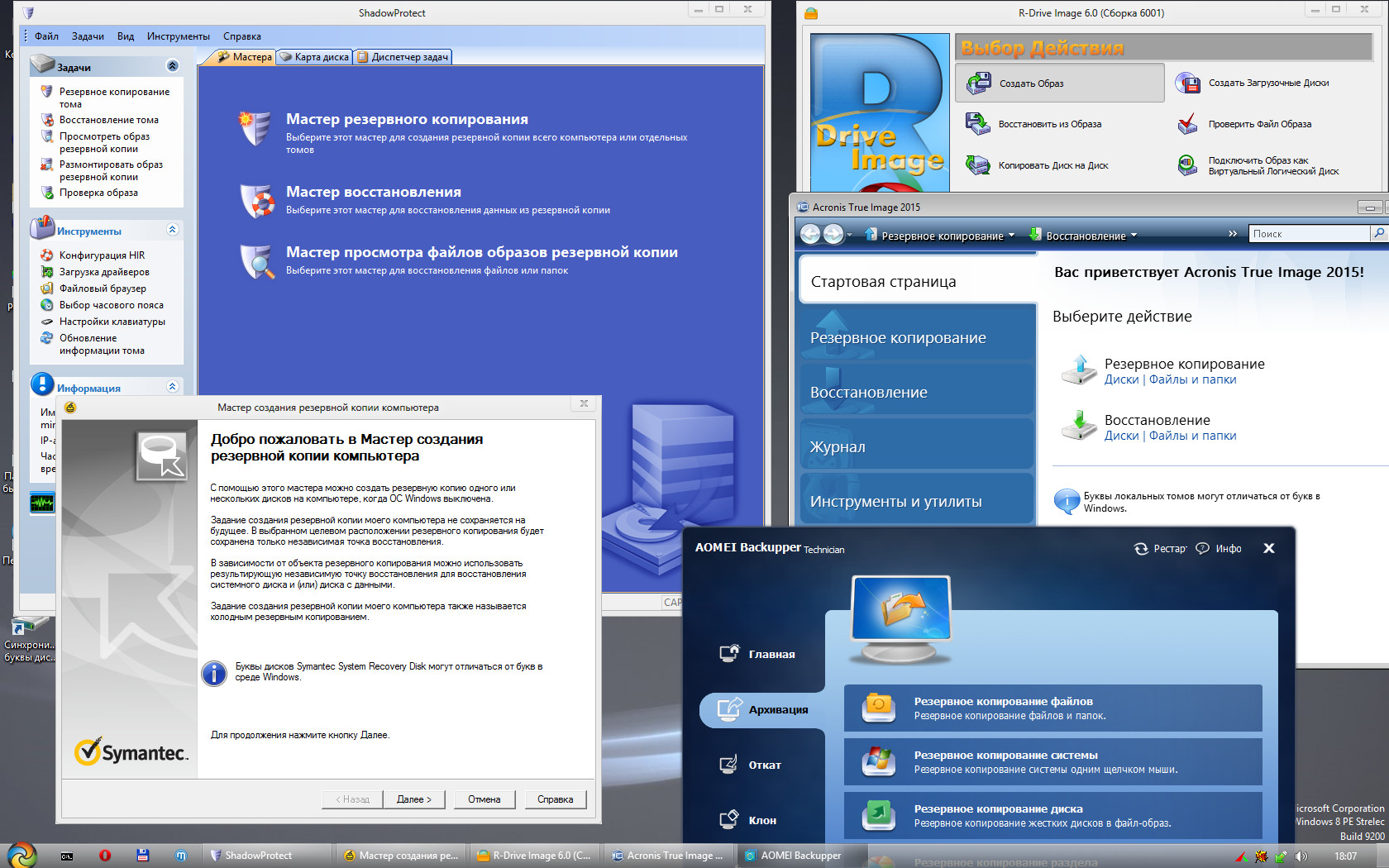Click Отмена button in Symantec wizard
The height and width of the screenshot is (868, 1389).
click(x=484, y=799)
